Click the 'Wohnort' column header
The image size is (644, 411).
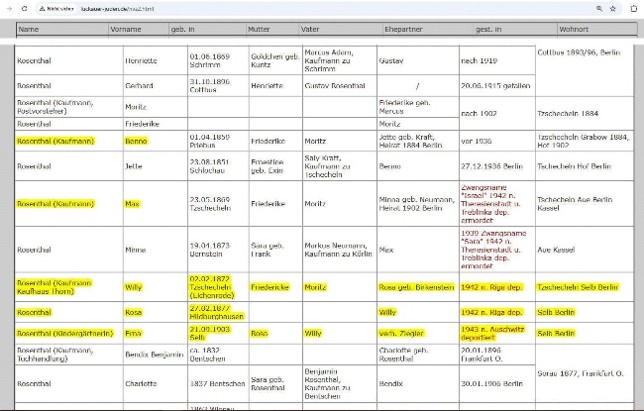tap(597, 29)
